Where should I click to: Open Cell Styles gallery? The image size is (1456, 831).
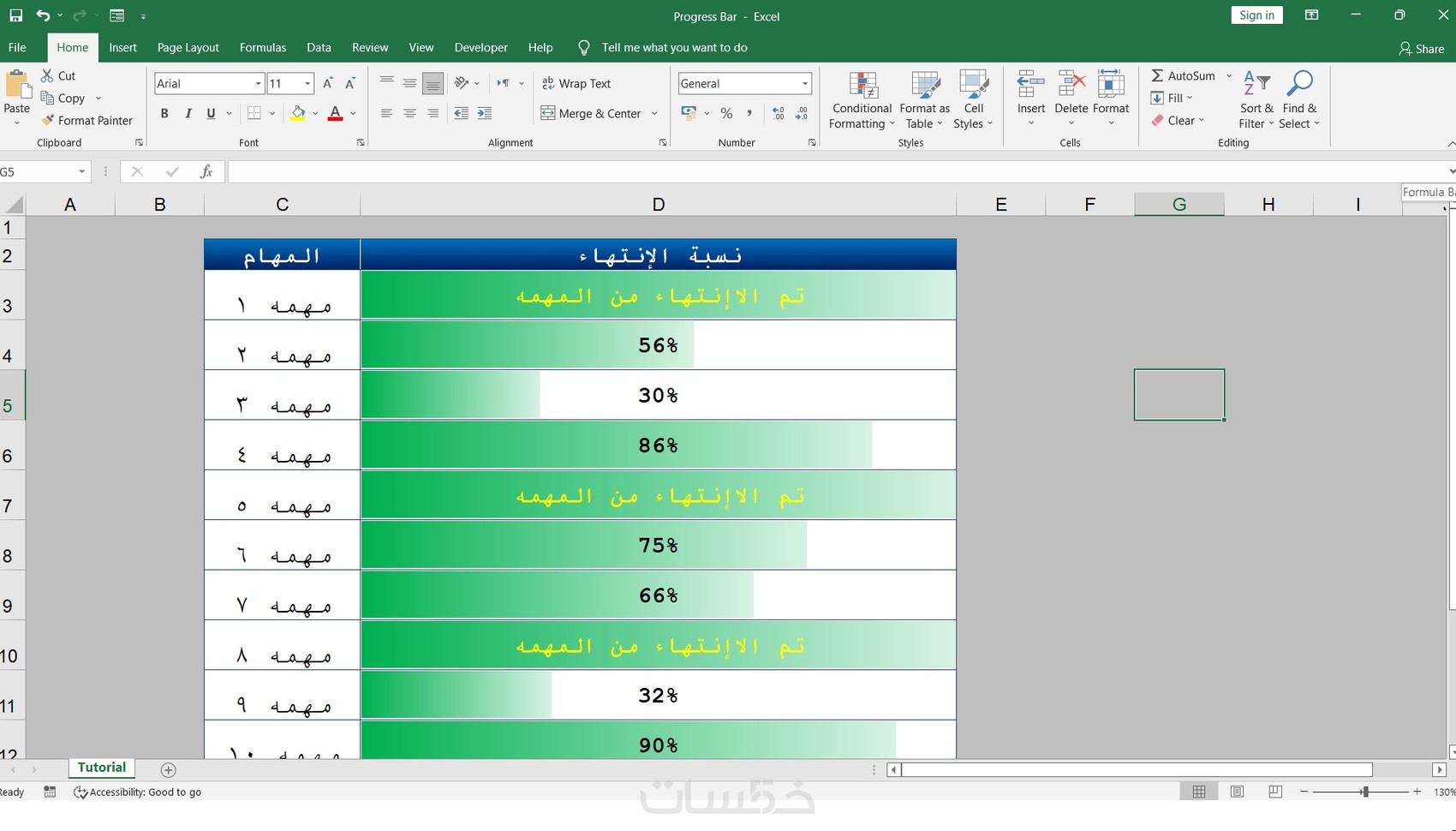(x=973, y=100)
